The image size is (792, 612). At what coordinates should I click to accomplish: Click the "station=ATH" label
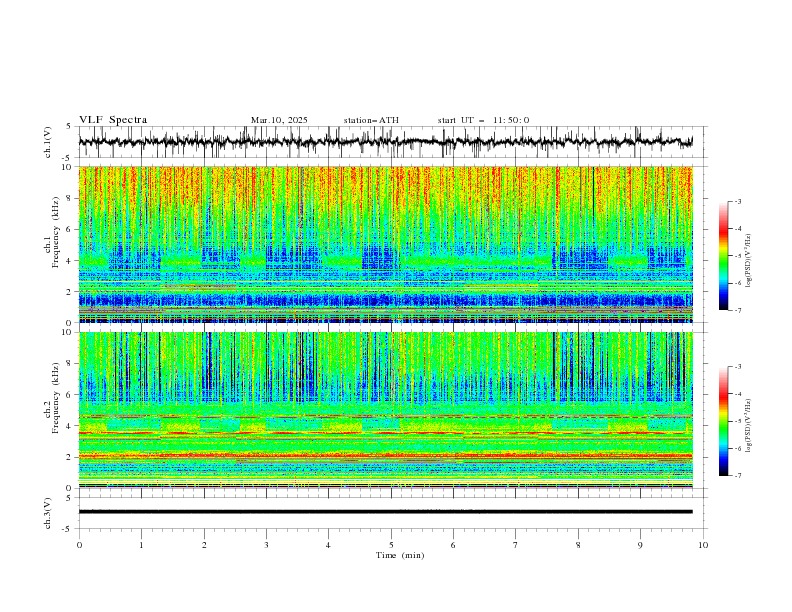(371, 120)
